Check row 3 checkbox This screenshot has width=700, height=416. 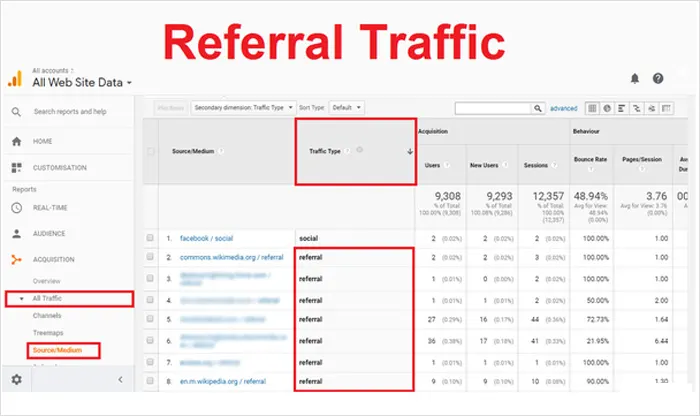click(150, 278)
